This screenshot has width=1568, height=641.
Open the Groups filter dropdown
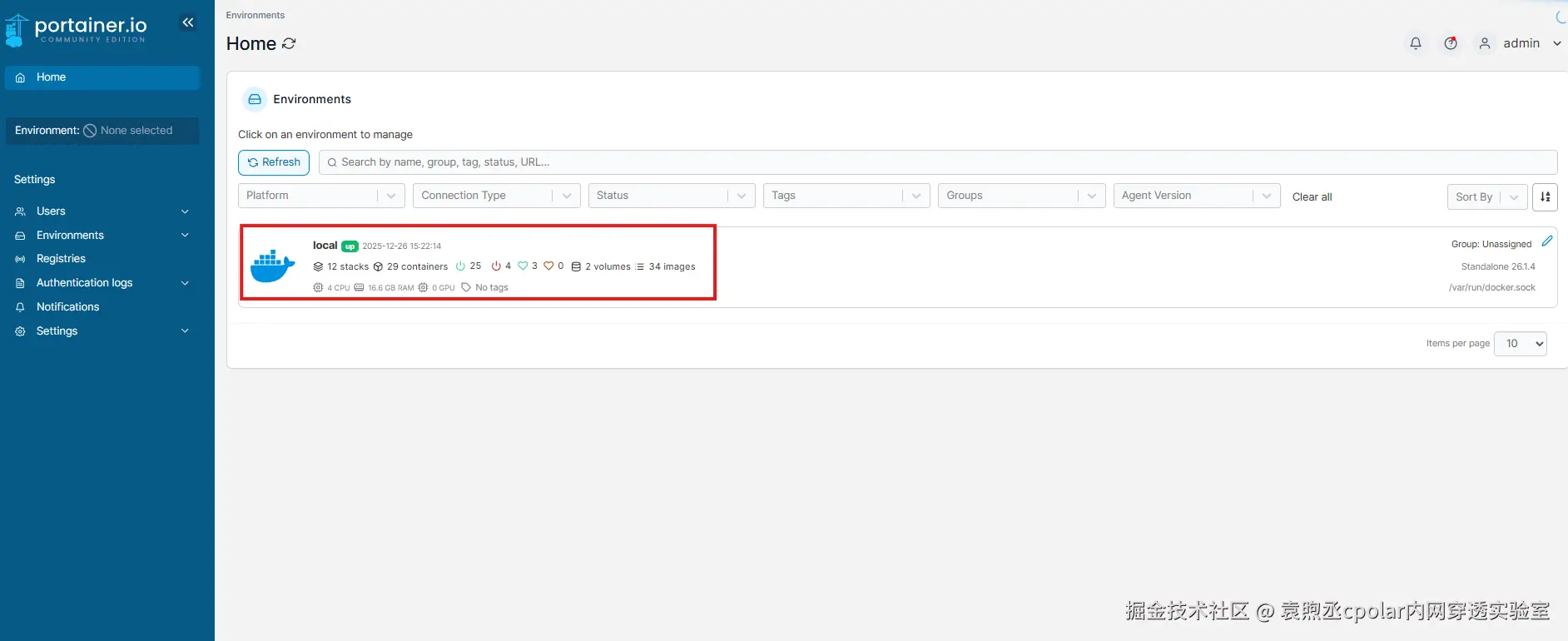1022,196
